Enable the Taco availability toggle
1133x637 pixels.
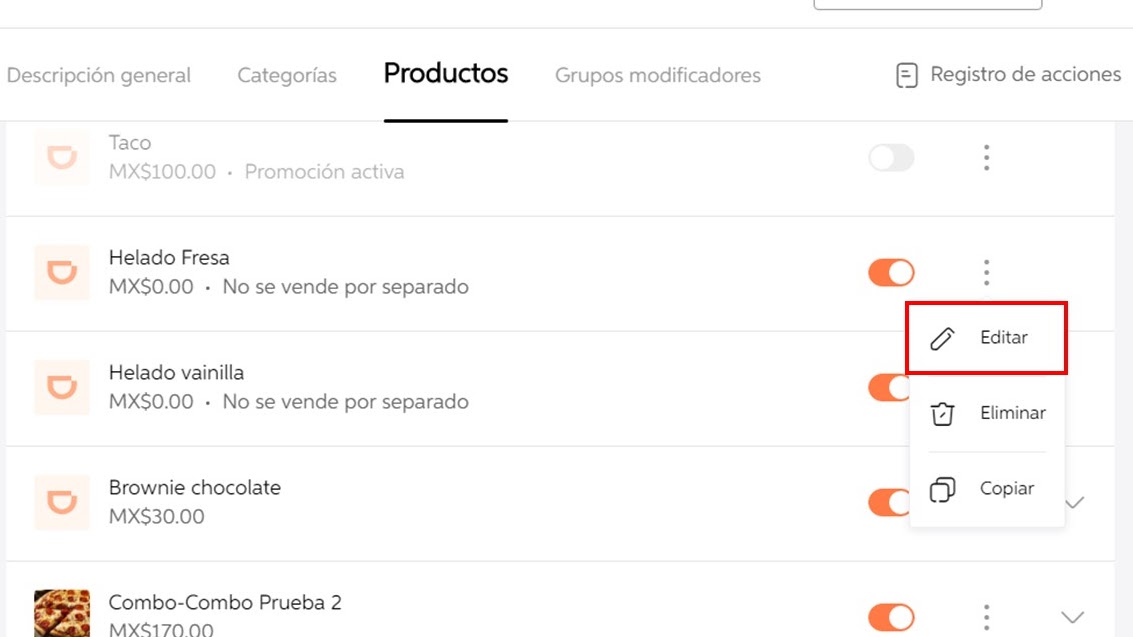click(890, 157)
